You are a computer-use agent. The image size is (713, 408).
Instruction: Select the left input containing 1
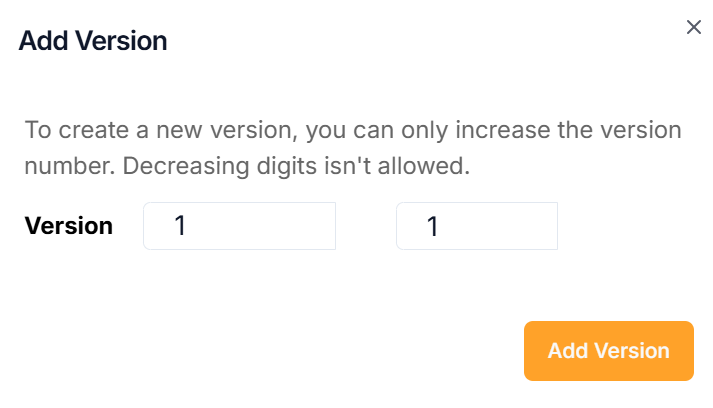[239, 226]
